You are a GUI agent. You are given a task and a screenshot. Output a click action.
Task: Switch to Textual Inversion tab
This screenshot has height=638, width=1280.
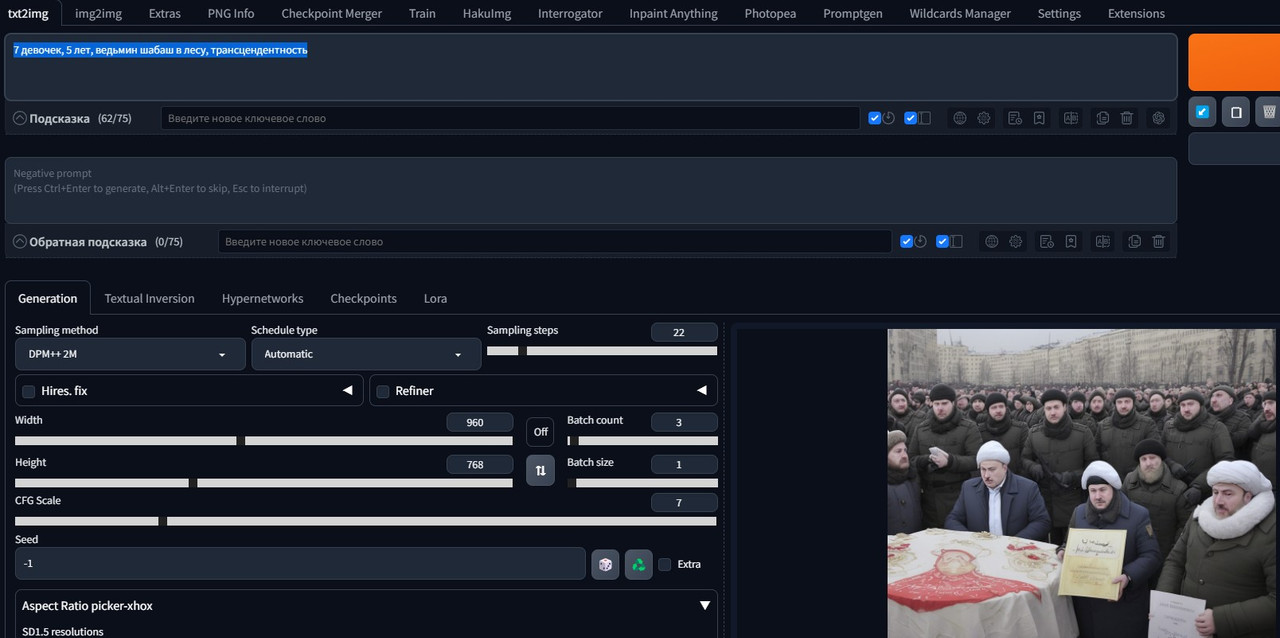pos(149,298)
